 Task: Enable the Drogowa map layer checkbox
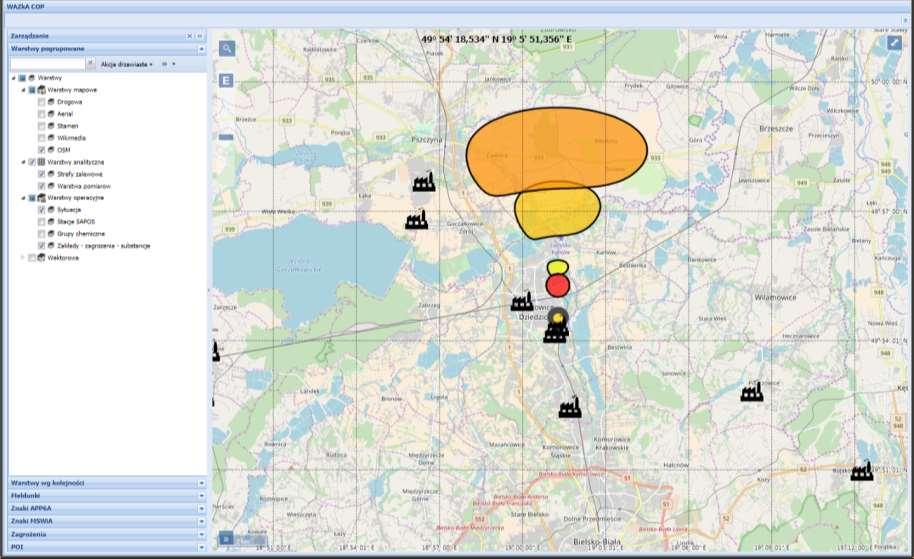[x=41, y=102]
